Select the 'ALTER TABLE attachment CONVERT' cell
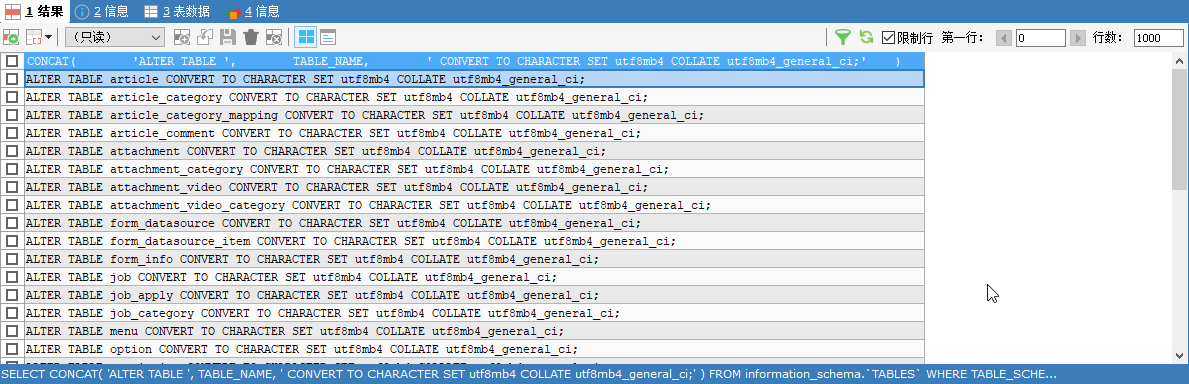Screen dimensions: 1189x384 (474, 151)
